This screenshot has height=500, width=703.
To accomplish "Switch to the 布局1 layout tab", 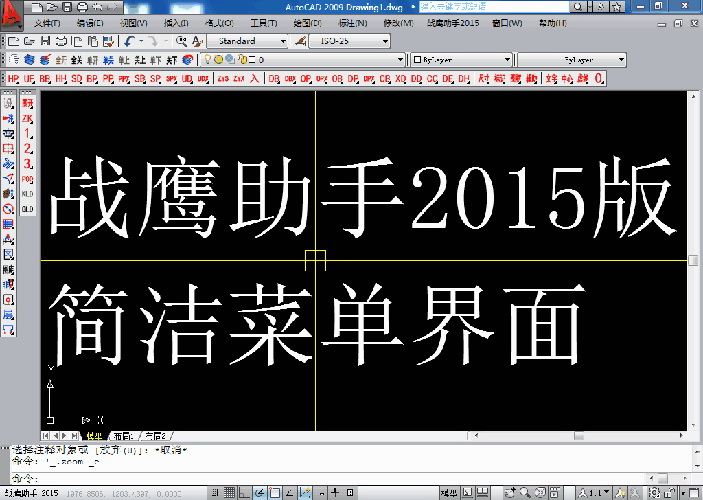I will (x=123, y=436).
